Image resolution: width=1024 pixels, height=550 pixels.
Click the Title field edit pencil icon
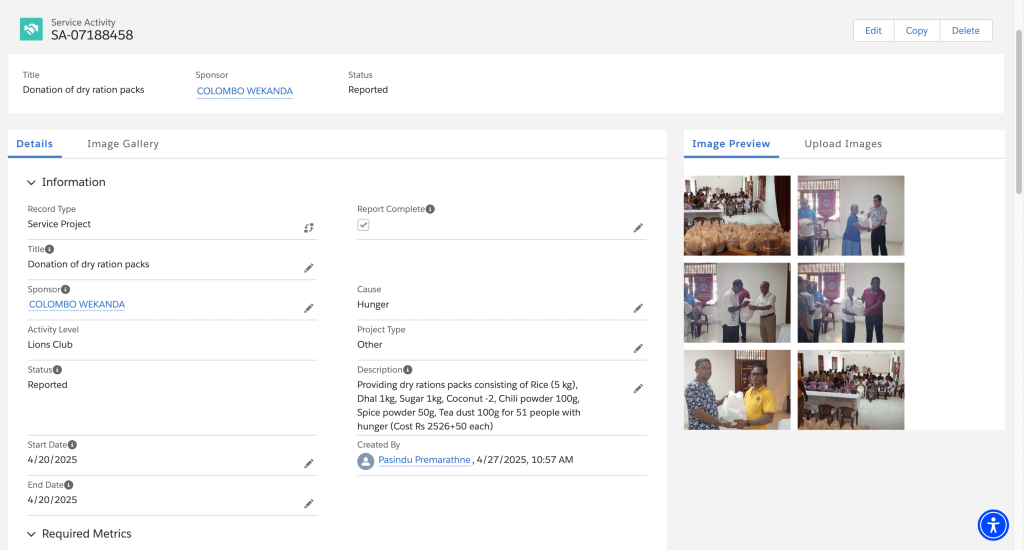(309, 268)
